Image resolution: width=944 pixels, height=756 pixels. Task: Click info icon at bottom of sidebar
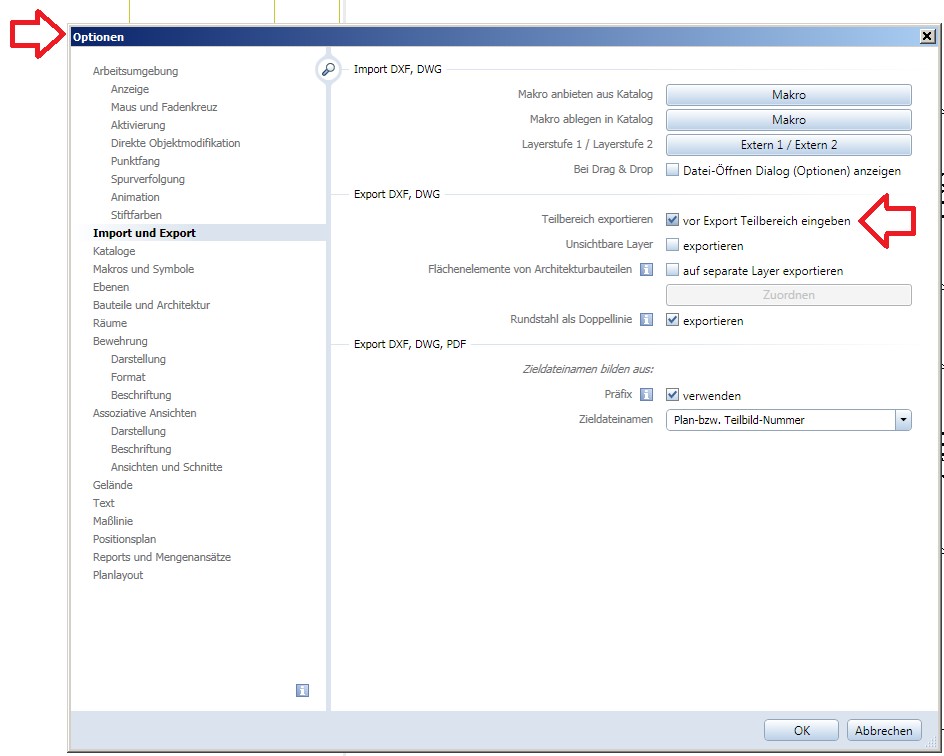coord(302,690)
